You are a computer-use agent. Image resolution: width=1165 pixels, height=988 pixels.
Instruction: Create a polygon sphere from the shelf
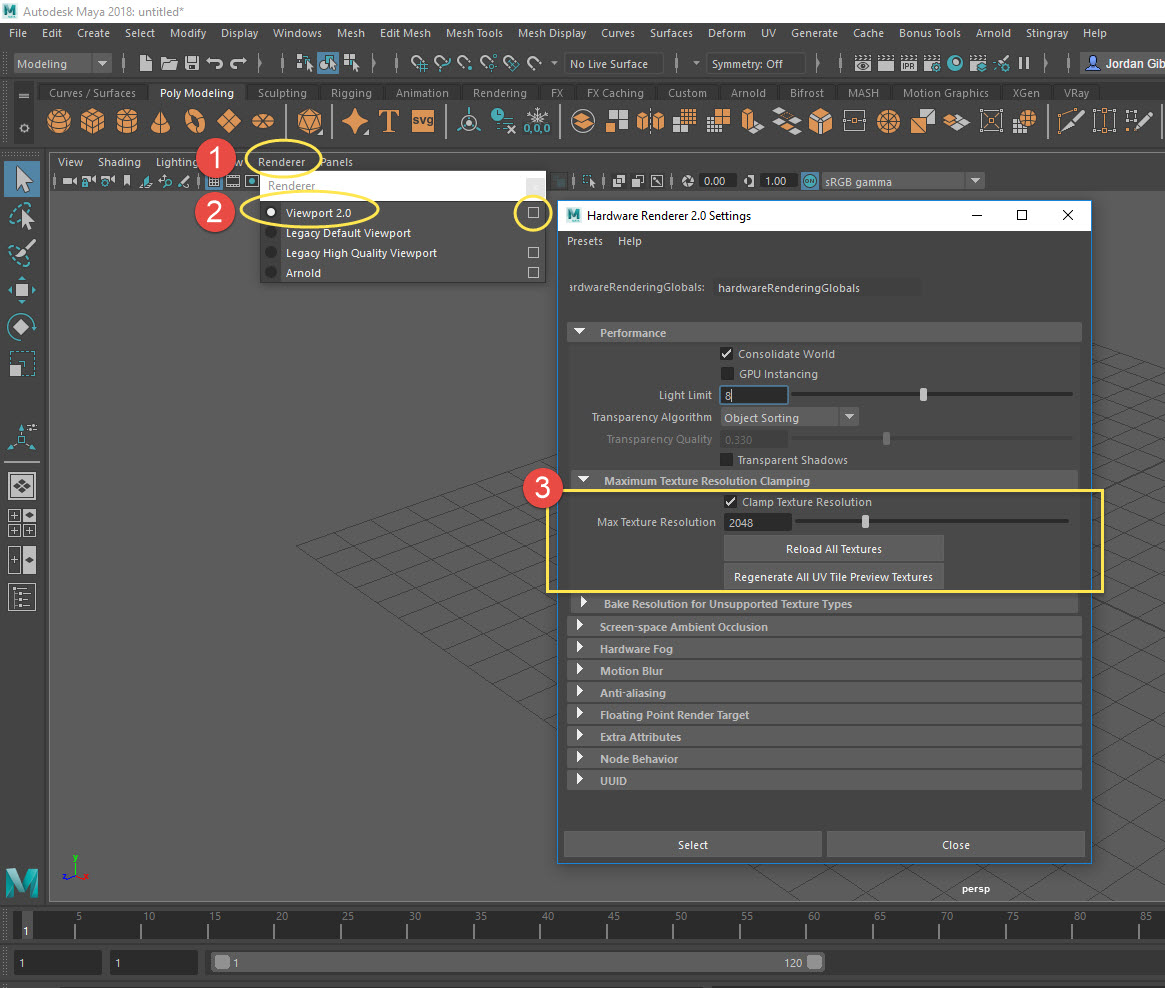[58, 120]
